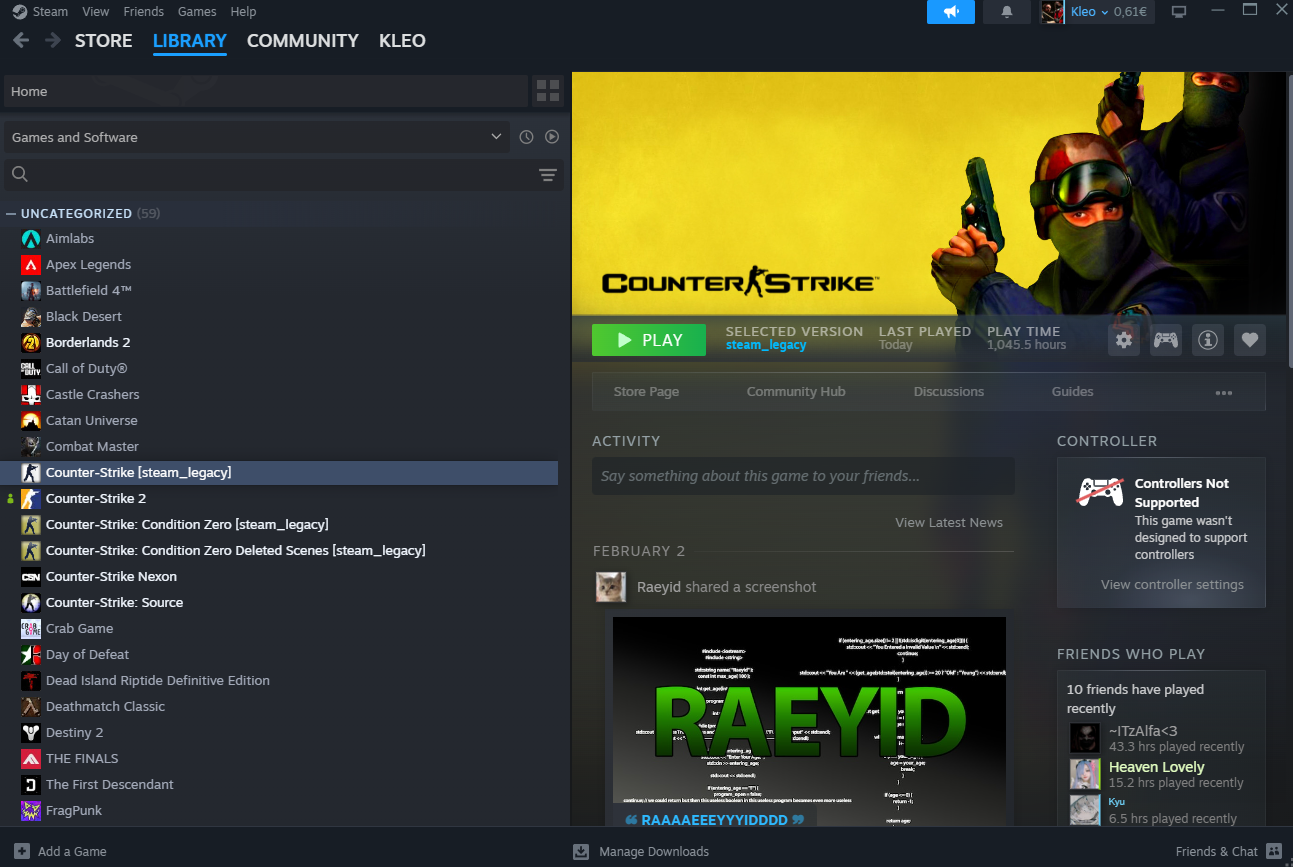
Task: Open the View Latest News link
Action: click(948, 522)
